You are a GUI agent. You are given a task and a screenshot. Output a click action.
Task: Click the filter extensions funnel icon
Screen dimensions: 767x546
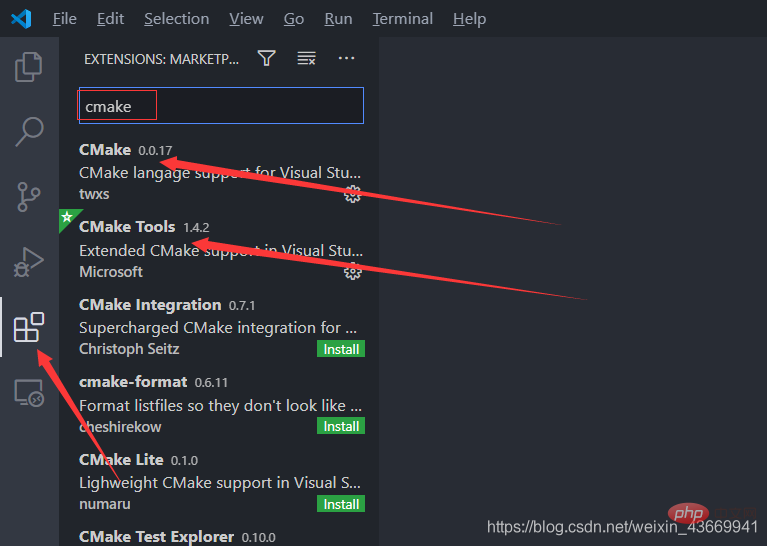click(266, 59)
